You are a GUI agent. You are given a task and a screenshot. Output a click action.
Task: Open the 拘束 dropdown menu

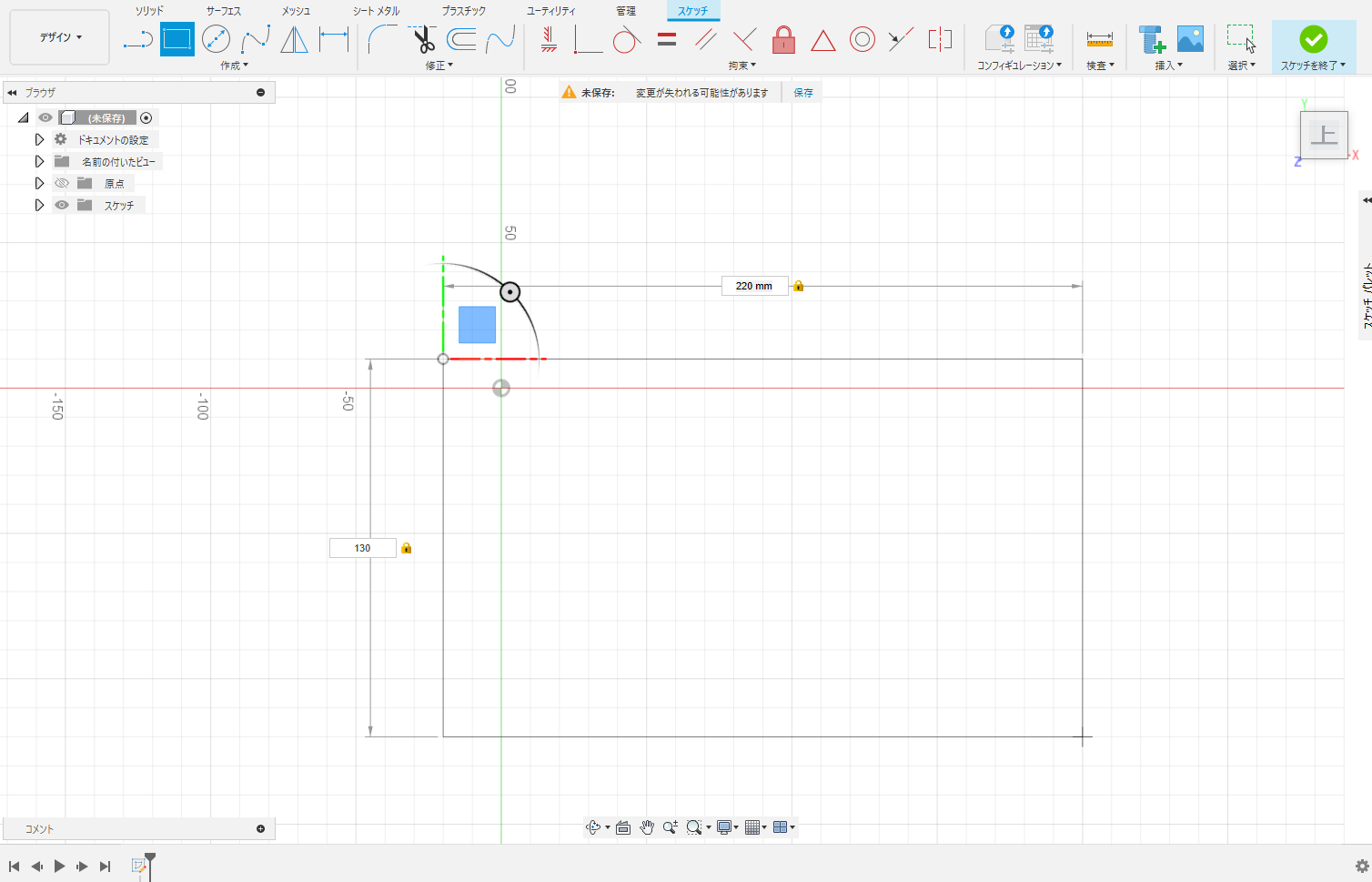coord(741,66)
